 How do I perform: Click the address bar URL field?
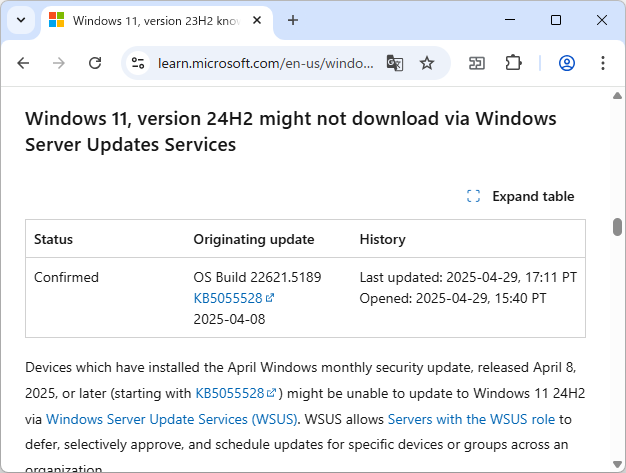(x=265, y=63)
